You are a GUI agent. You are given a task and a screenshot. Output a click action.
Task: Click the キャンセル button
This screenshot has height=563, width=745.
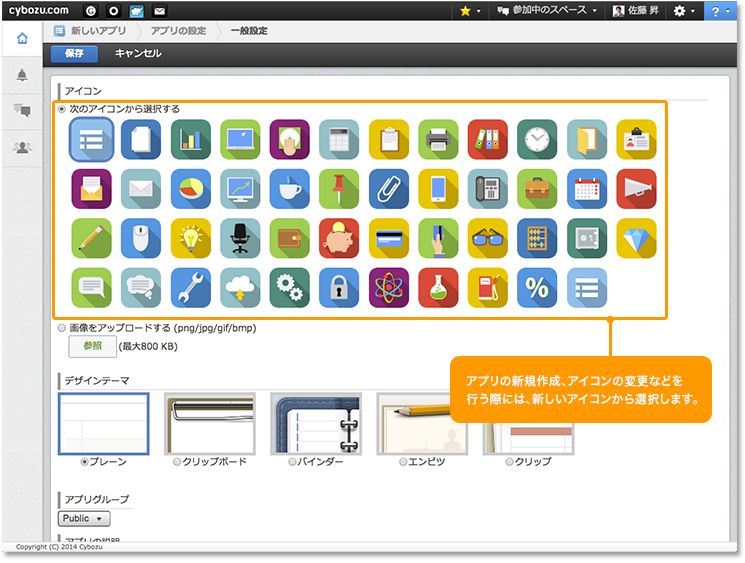click(x=138, y=53)
